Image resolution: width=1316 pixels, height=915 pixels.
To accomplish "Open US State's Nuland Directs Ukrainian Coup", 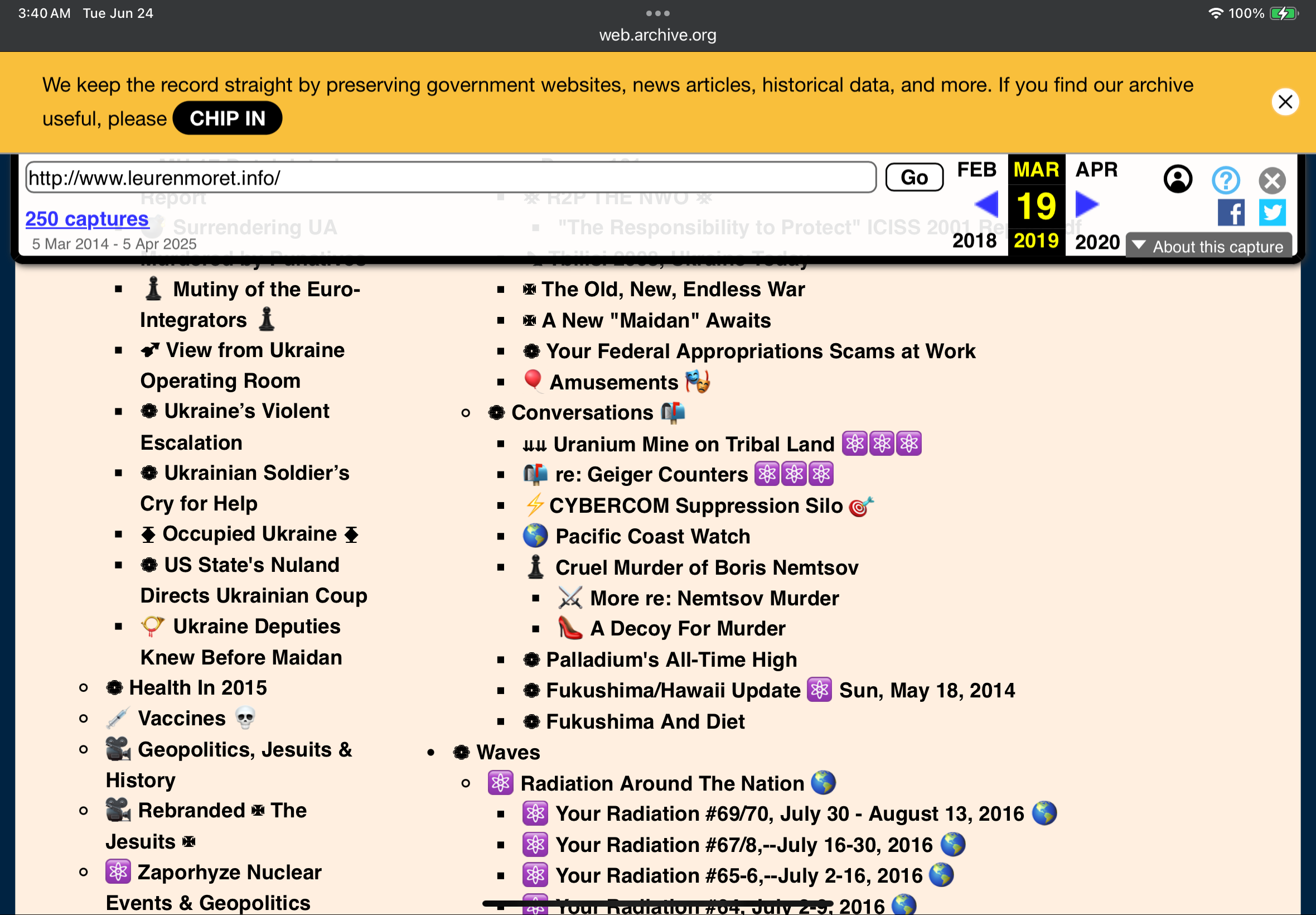I will [x=253, y=580].
